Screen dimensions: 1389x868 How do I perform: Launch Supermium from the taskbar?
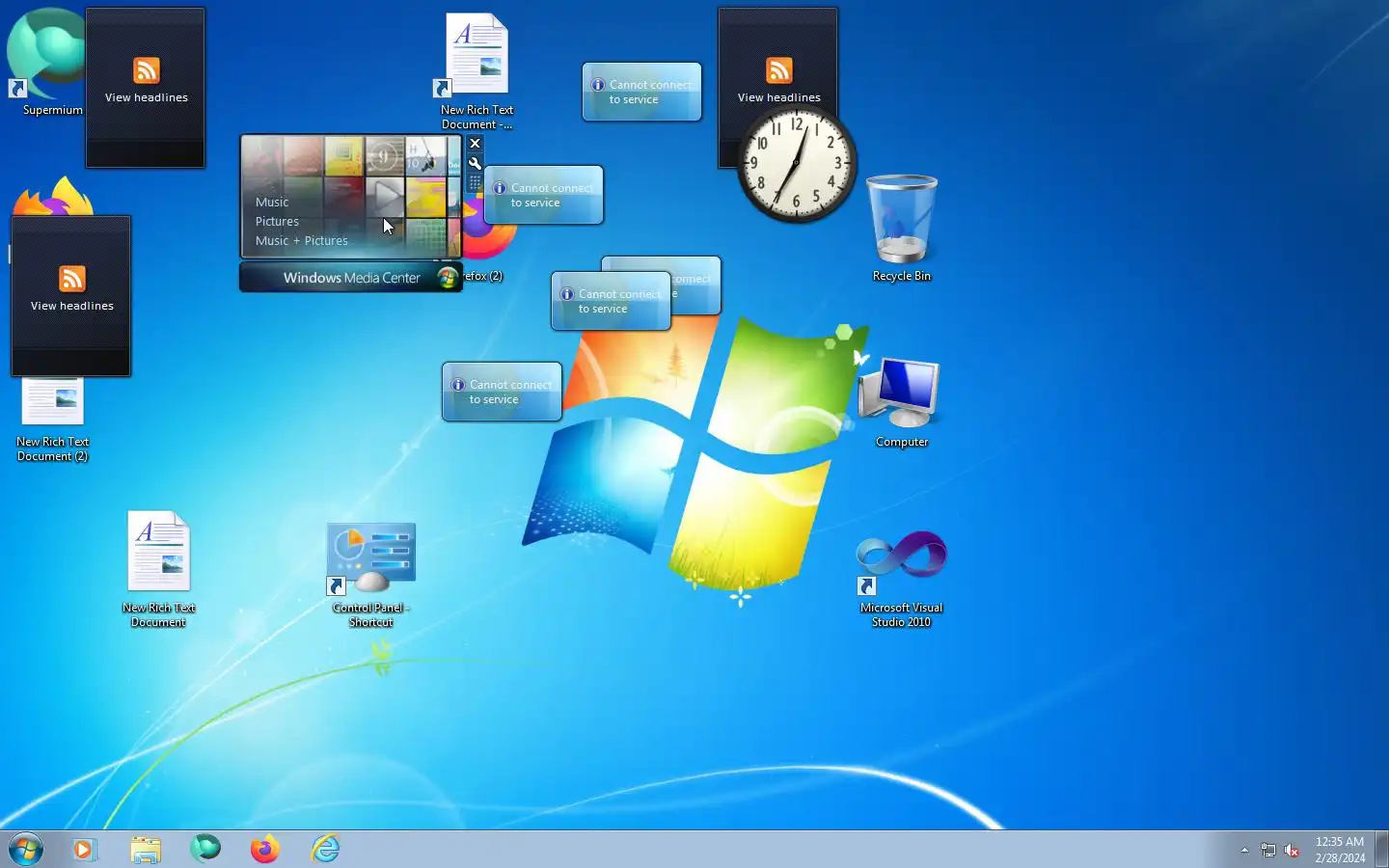click(204, 849)
